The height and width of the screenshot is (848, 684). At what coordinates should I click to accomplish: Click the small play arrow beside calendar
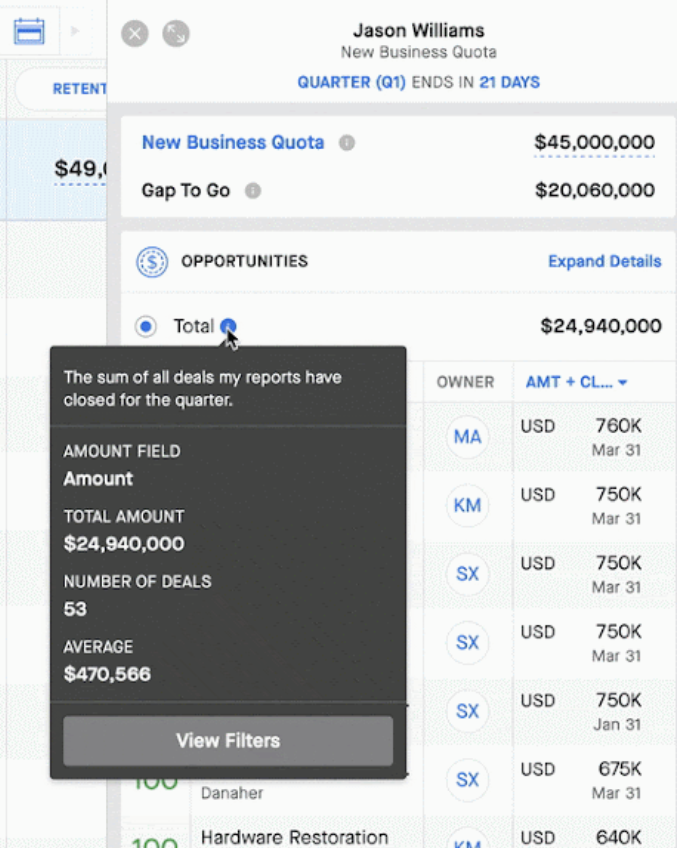pos(75,31)
